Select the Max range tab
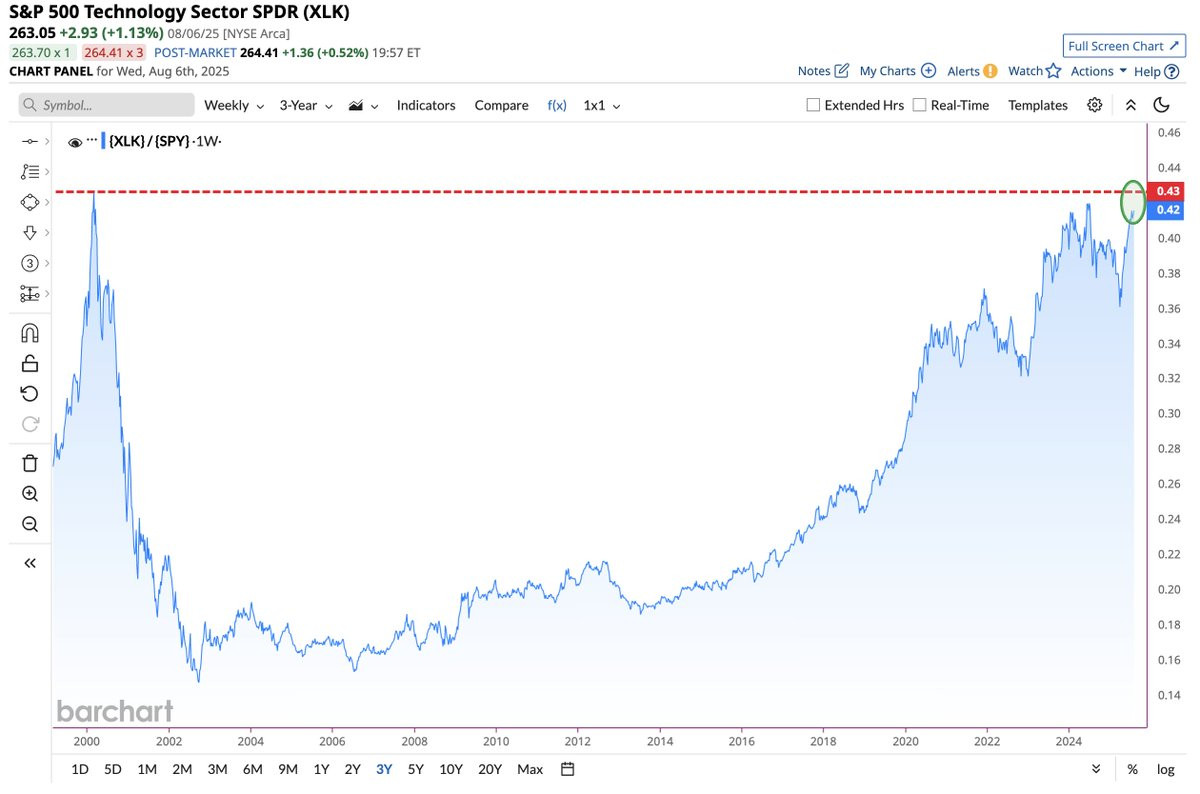Image resolution: width=1200 pixels, height=794 pixels. 530,769
